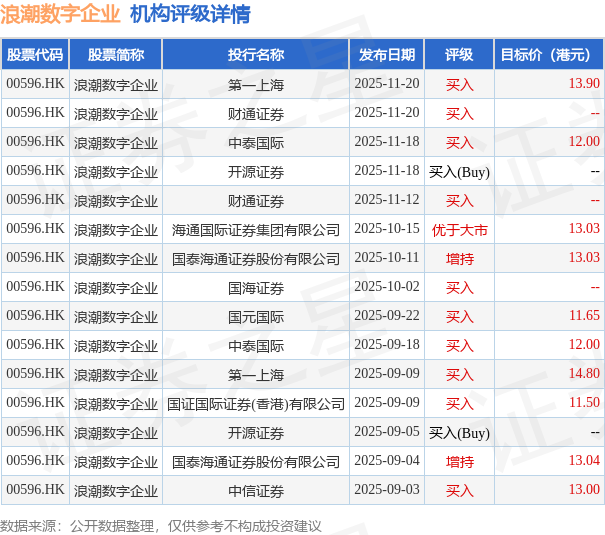
Task: Select 买入(Buy) in the 2025-09-05 row
Action: [459, 433]
